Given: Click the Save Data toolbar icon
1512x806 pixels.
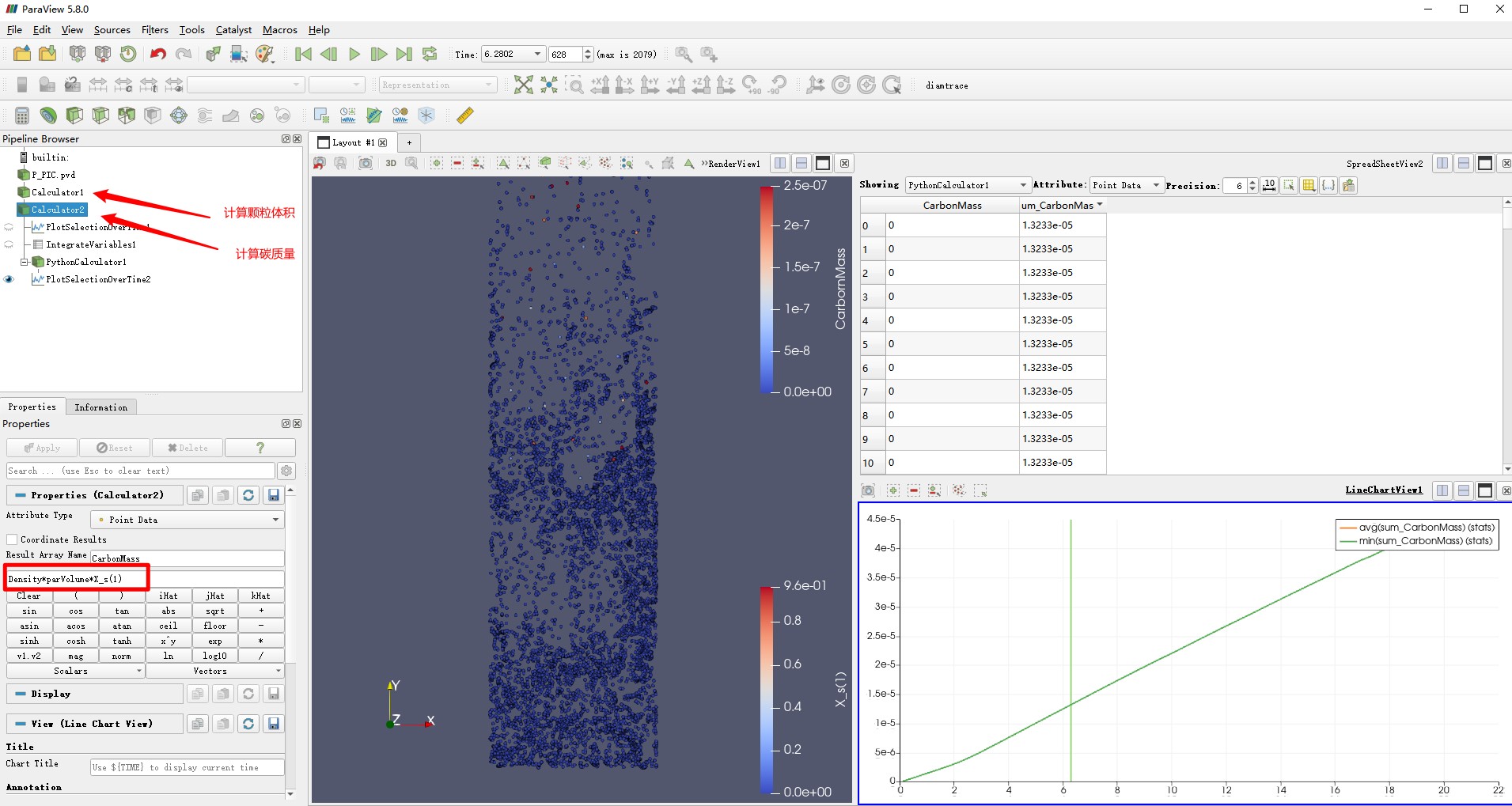Looking at the screenshot, I should 47,54.
